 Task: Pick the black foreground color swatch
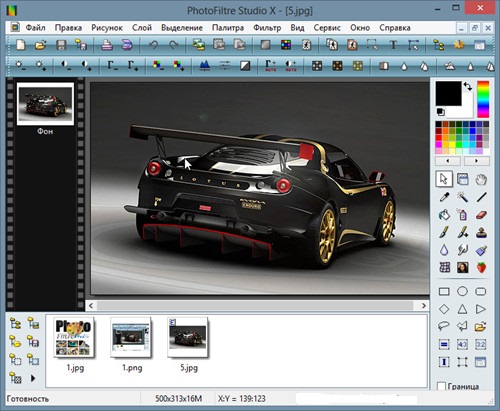coord(449,93)
